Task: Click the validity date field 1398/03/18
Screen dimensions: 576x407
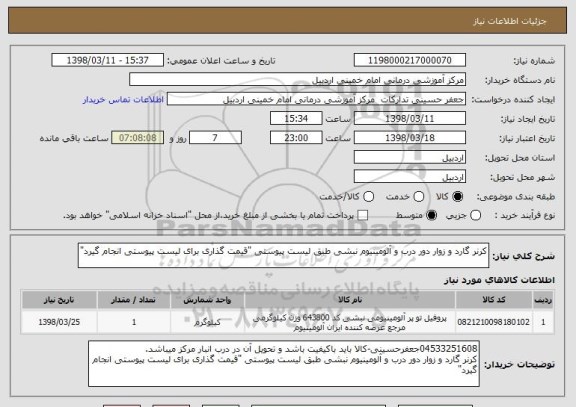Action: pyautogui.click(x=410, y=138)
